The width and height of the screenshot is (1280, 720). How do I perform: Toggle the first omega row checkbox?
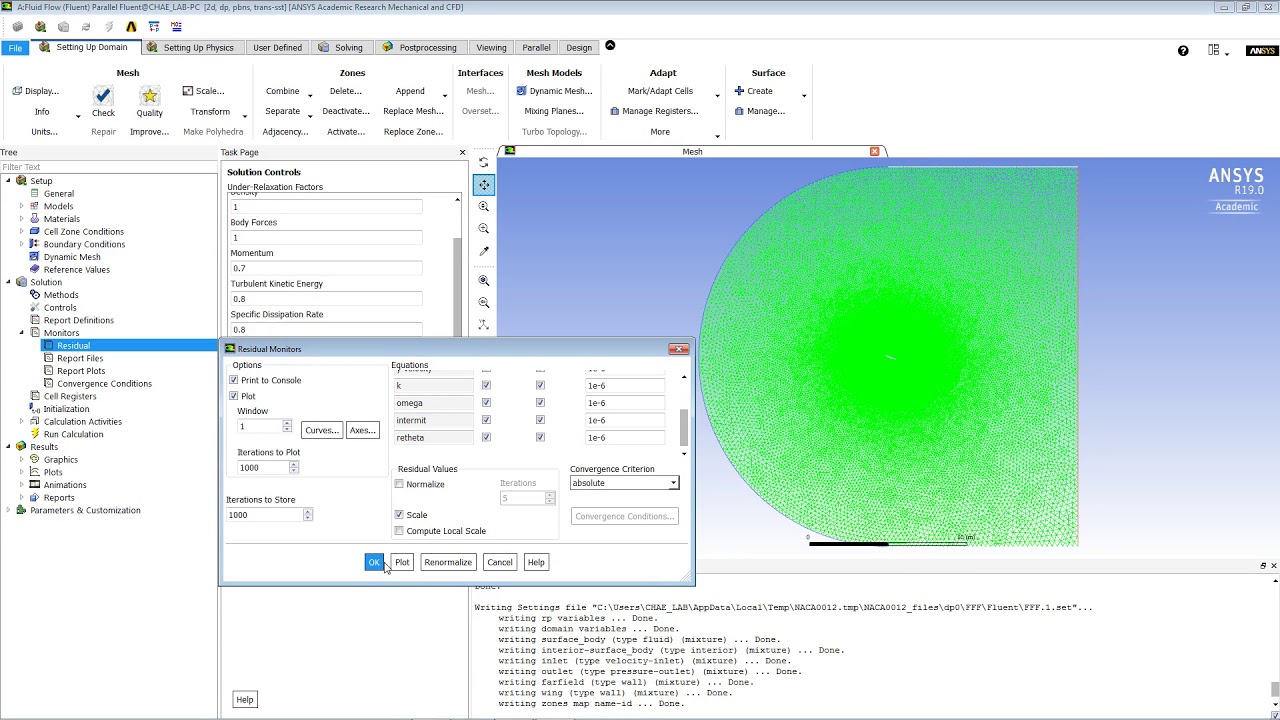pos(486,403)
